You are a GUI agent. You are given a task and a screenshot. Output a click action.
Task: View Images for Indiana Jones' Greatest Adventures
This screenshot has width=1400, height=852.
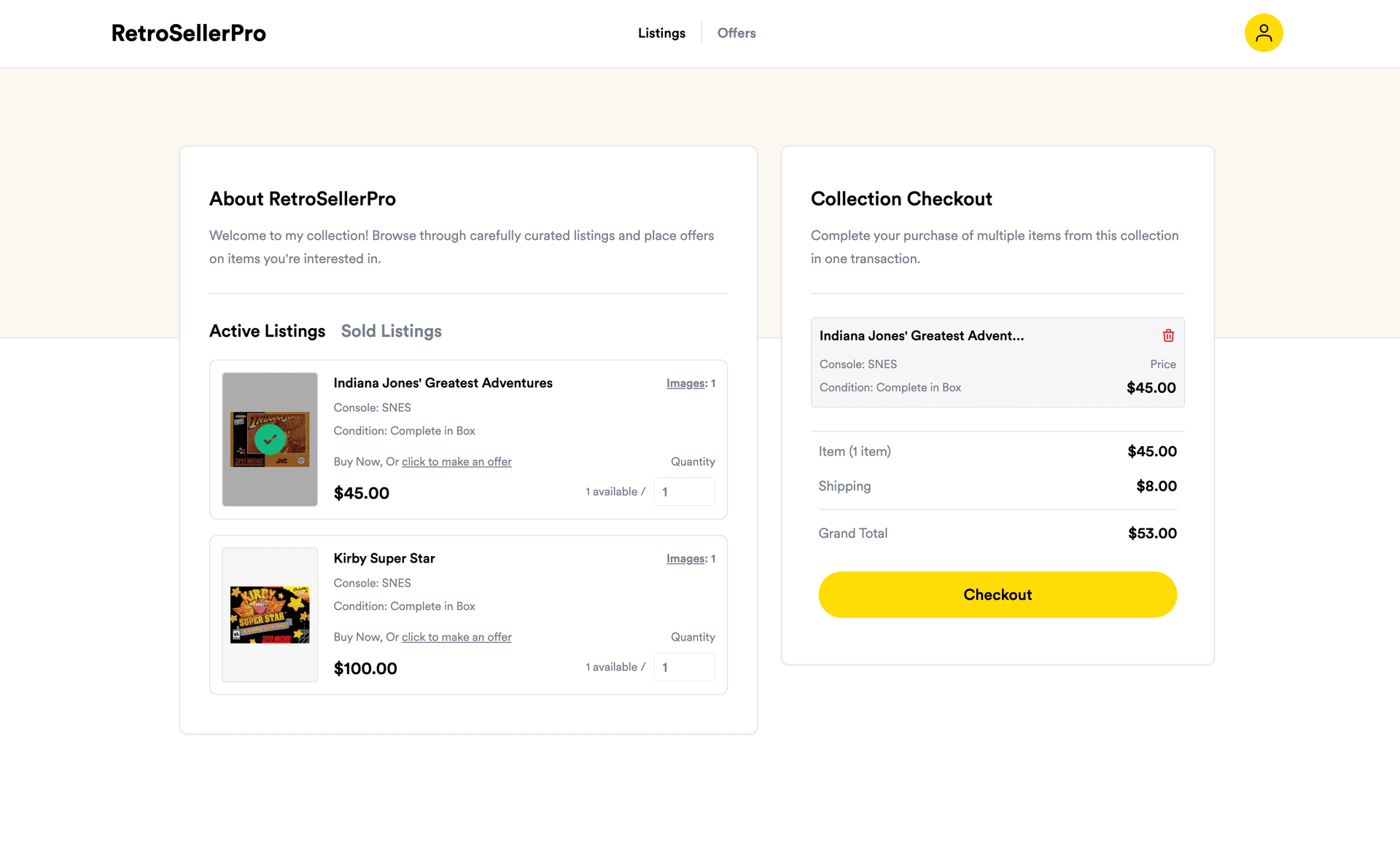coord(685,383)
